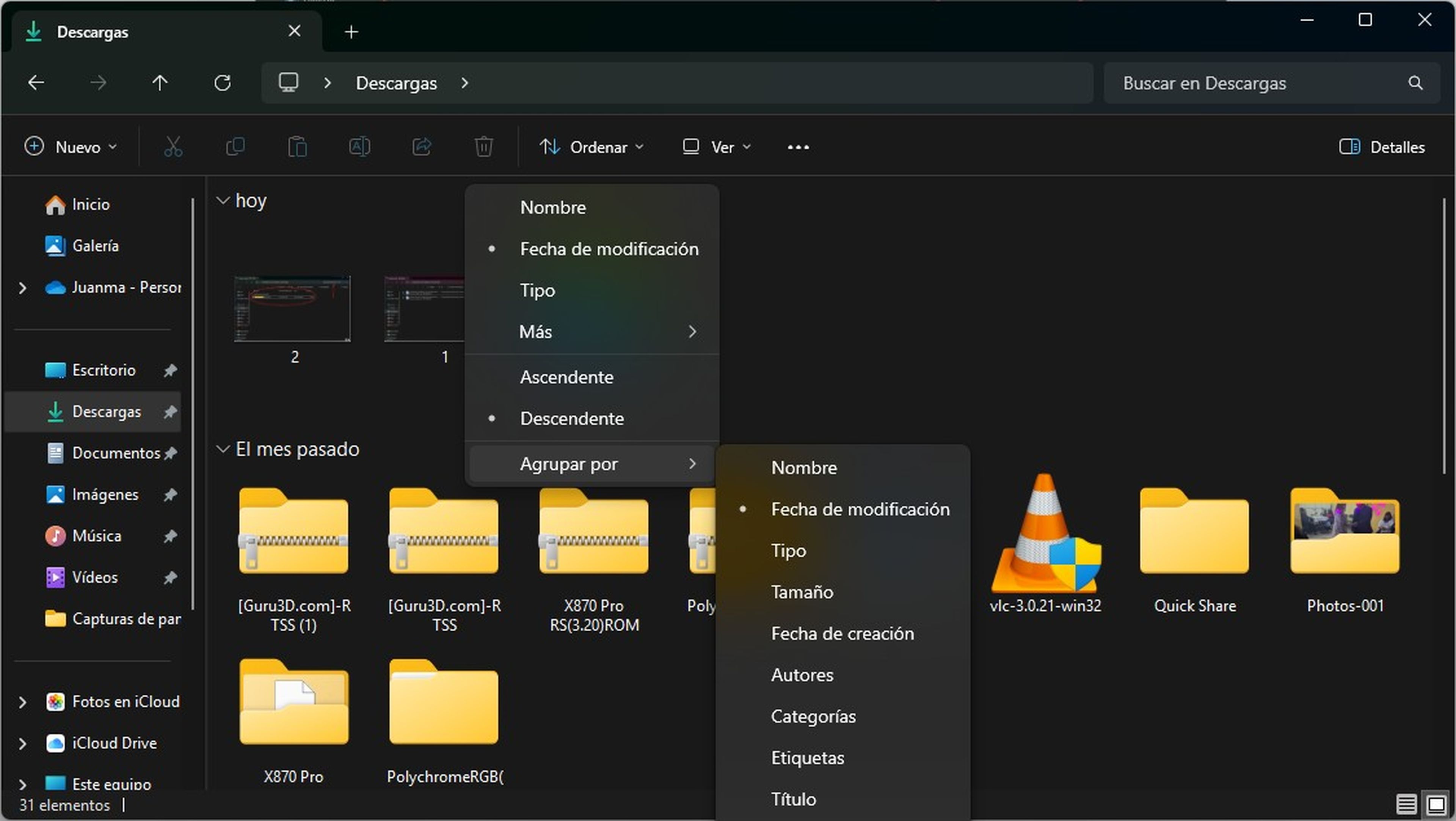
Task: Select Ascendente sort order
Action: [x=566, y=377]
